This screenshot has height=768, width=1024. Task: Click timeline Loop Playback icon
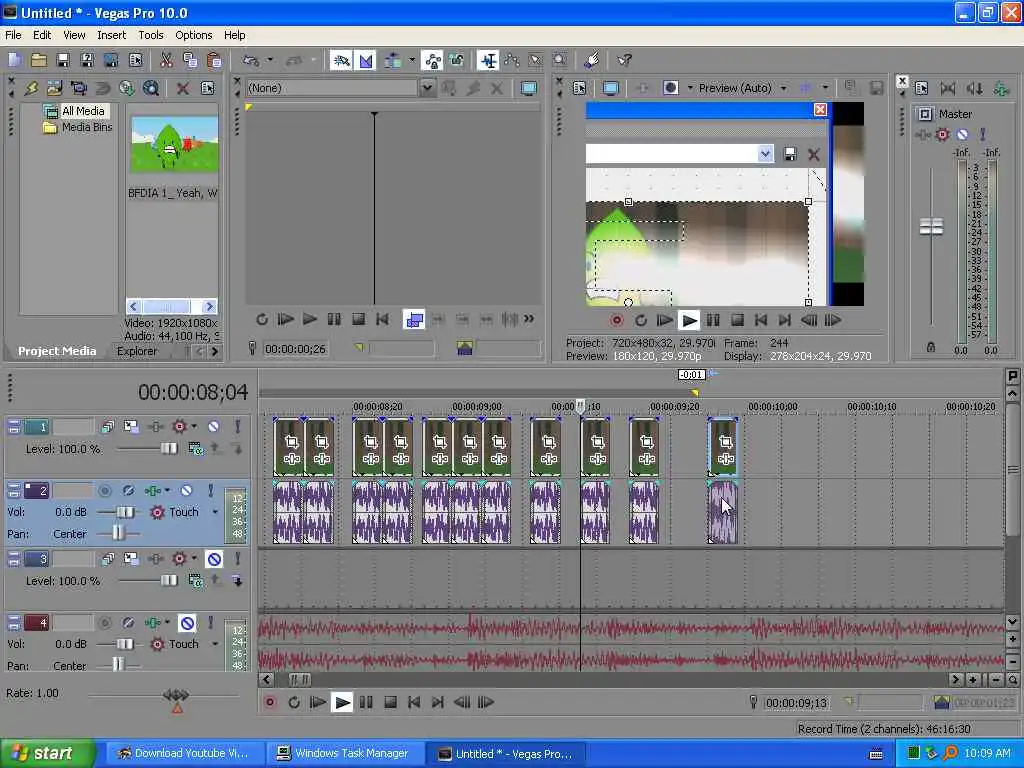click(x=294, y=702)
